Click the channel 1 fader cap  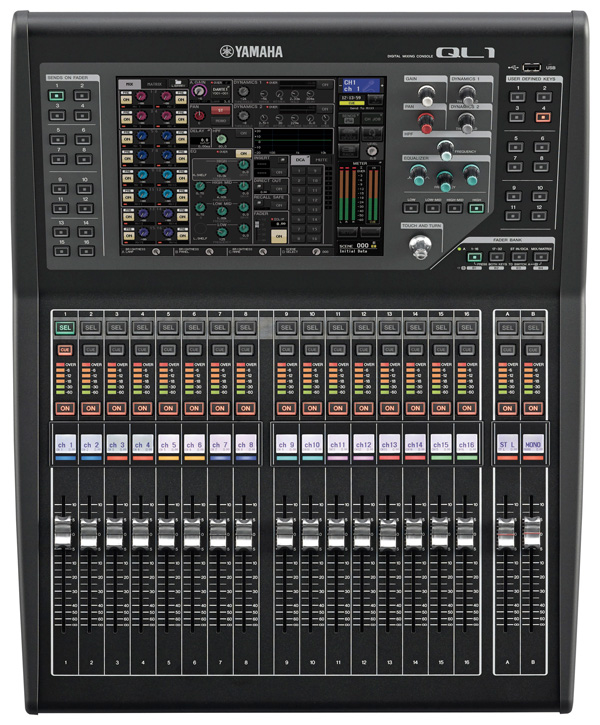click(63, 533)
